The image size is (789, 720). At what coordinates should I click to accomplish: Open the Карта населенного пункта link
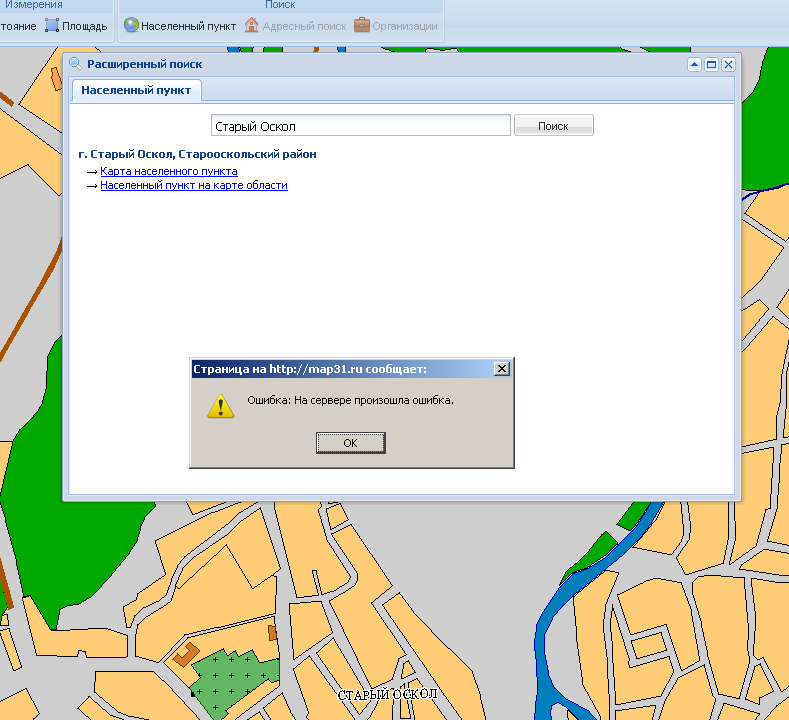click(x=168, y=172)
